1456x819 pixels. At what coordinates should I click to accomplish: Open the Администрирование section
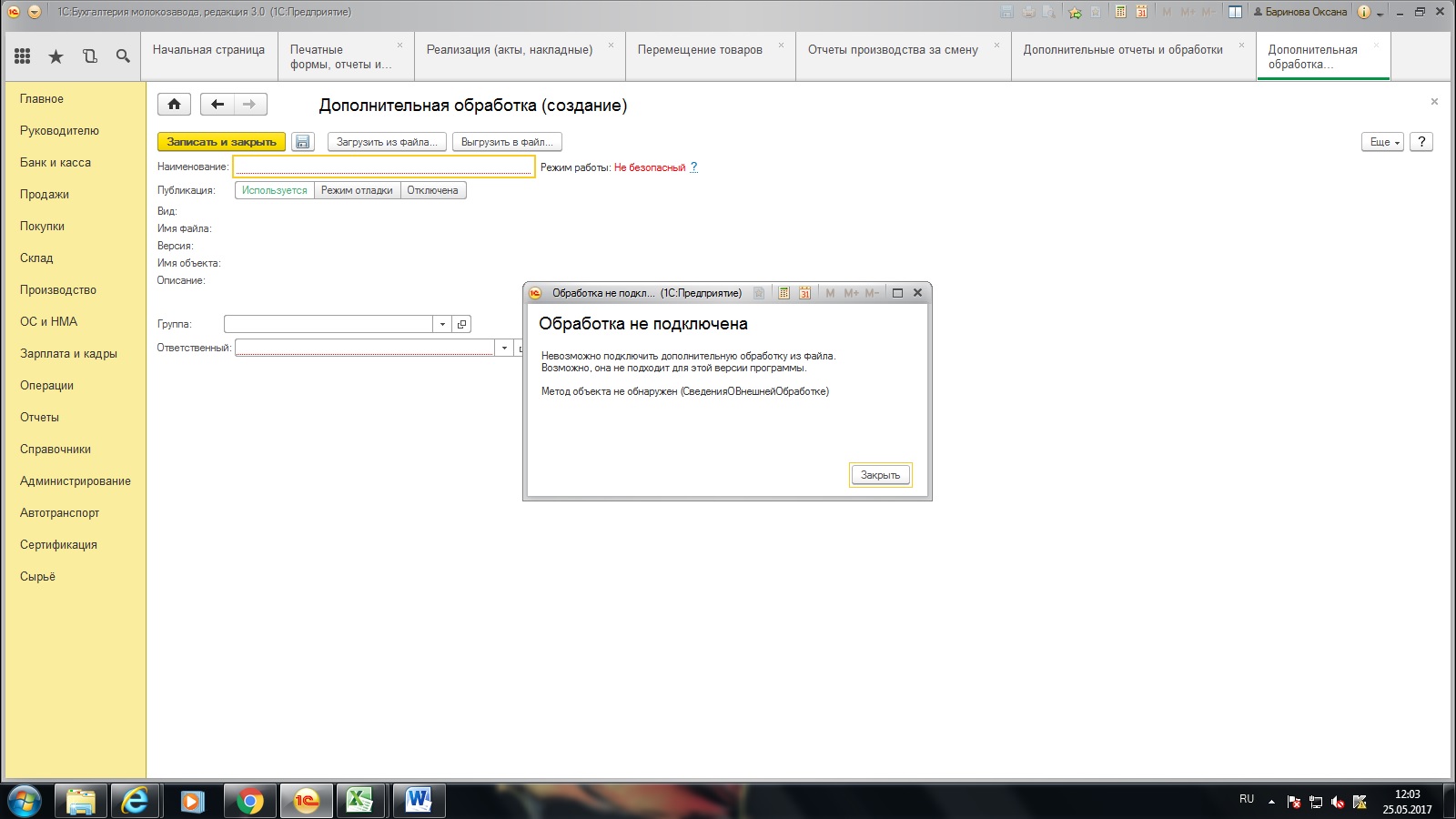tap(76, 480)
